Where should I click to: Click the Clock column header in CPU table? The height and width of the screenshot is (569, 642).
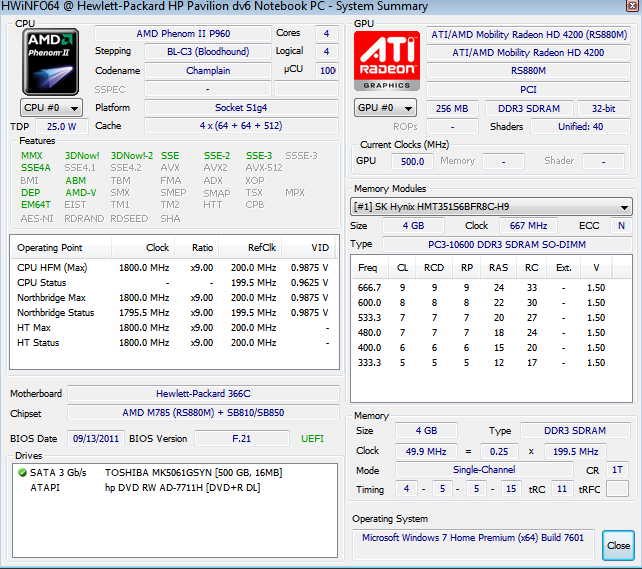point(143,248)
